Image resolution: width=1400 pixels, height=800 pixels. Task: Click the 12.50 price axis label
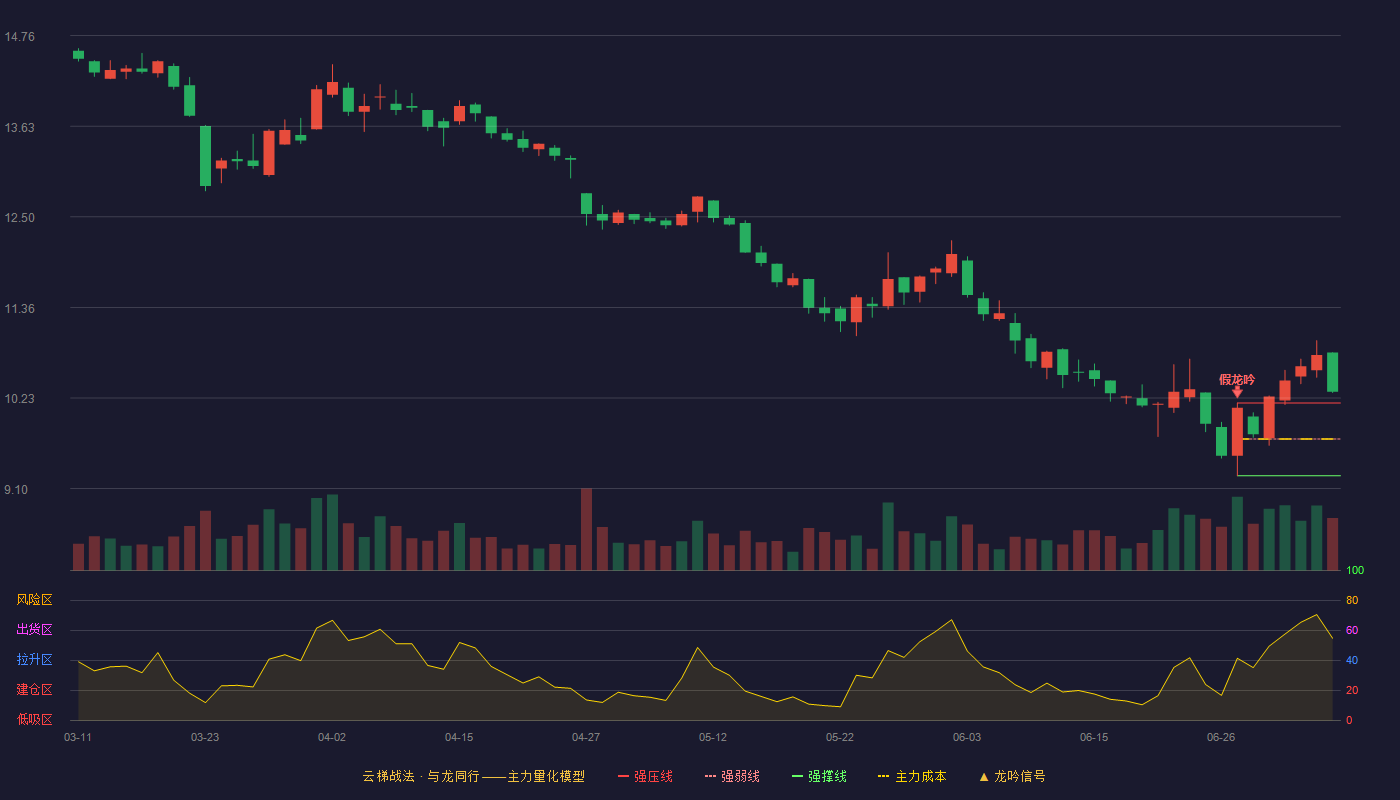pos(19,218)
